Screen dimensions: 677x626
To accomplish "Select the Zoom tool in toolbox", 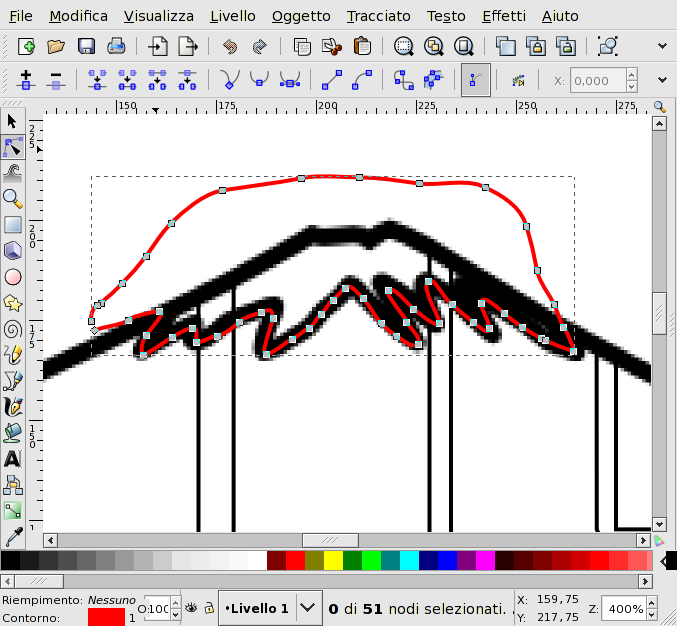I will coord(13,199).
